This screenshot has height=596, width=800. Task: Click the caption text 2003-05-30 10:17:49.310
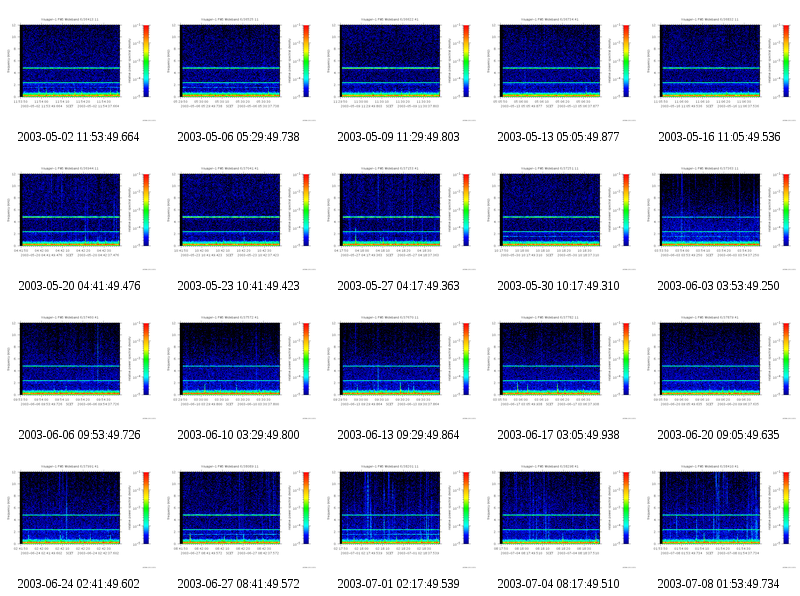tap(558, 286)
